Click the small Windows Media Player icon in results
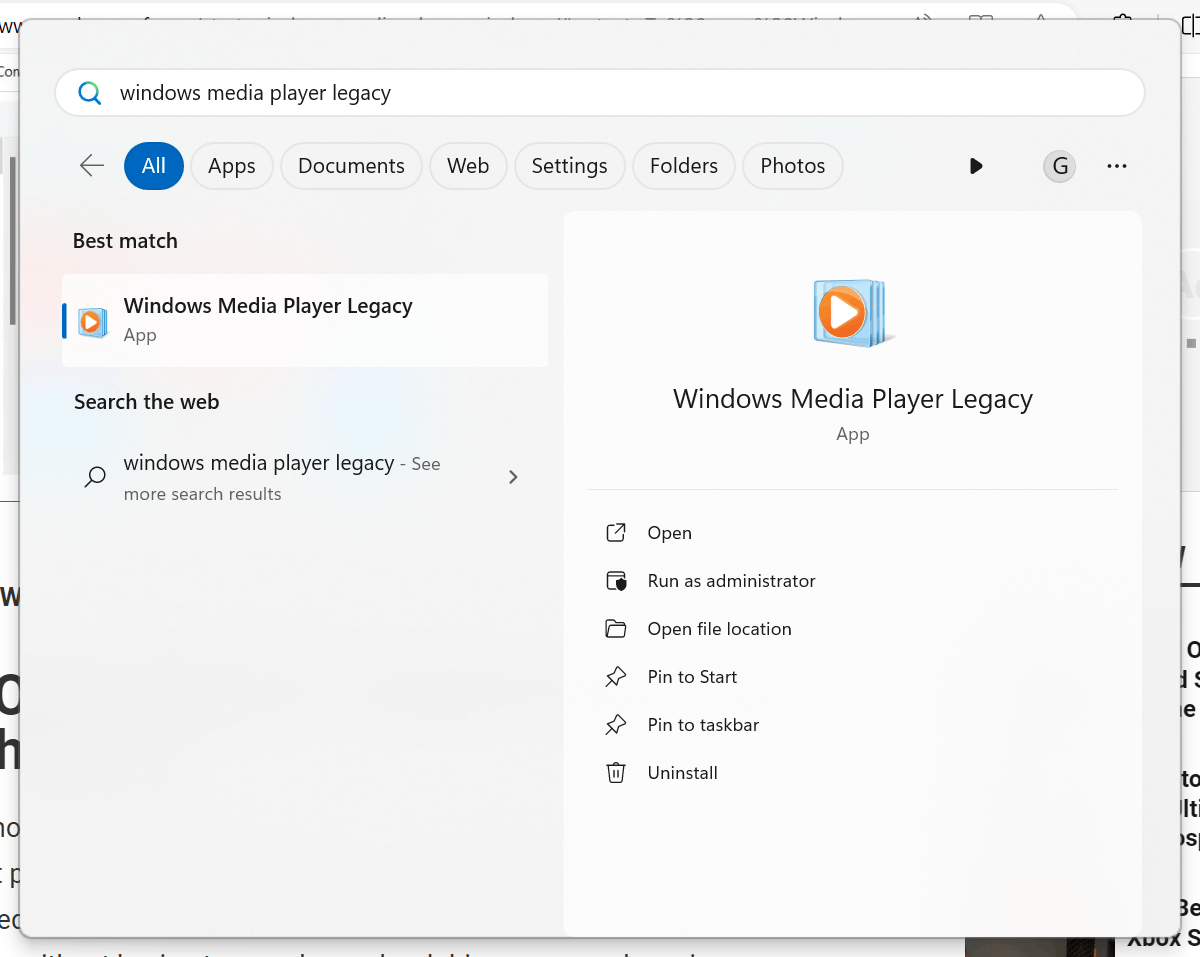 point(93,321)
